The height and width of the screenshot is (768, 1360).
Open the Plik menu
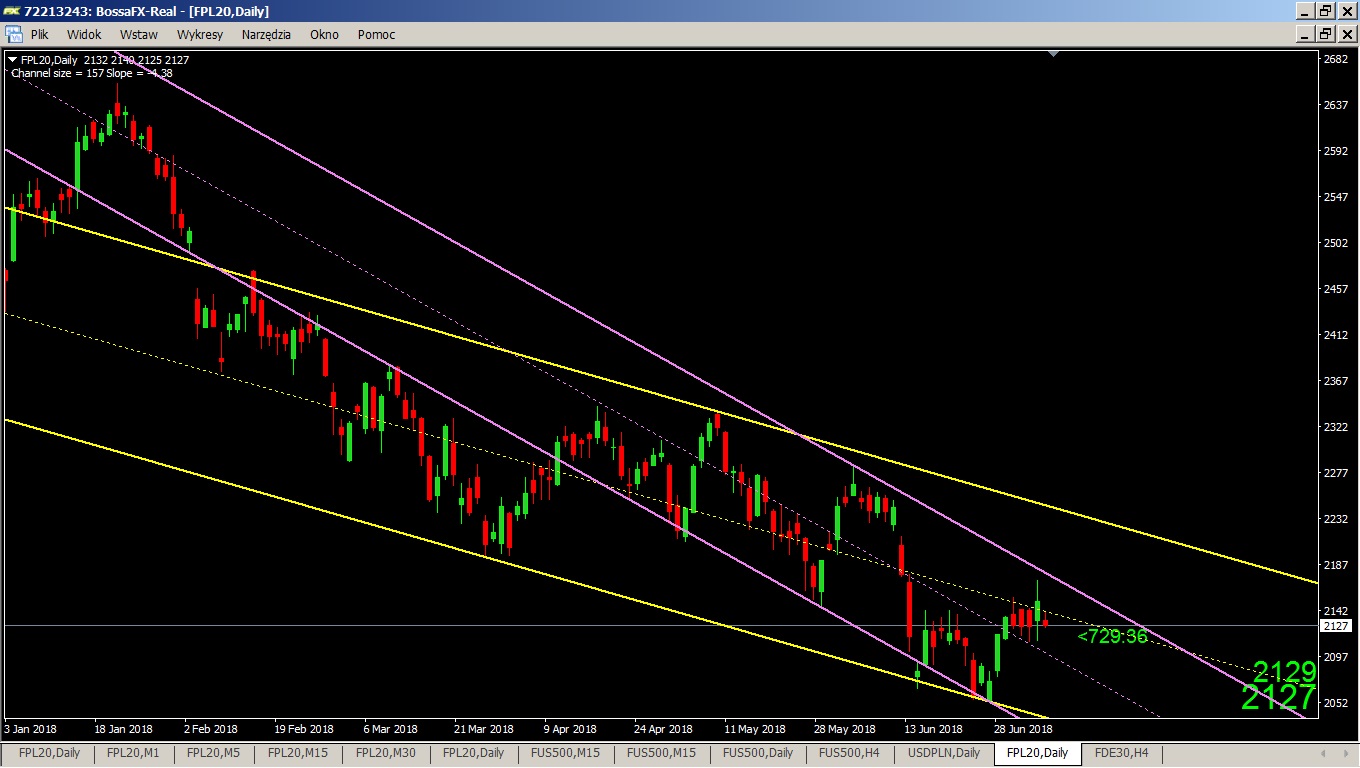coord(40,34)
